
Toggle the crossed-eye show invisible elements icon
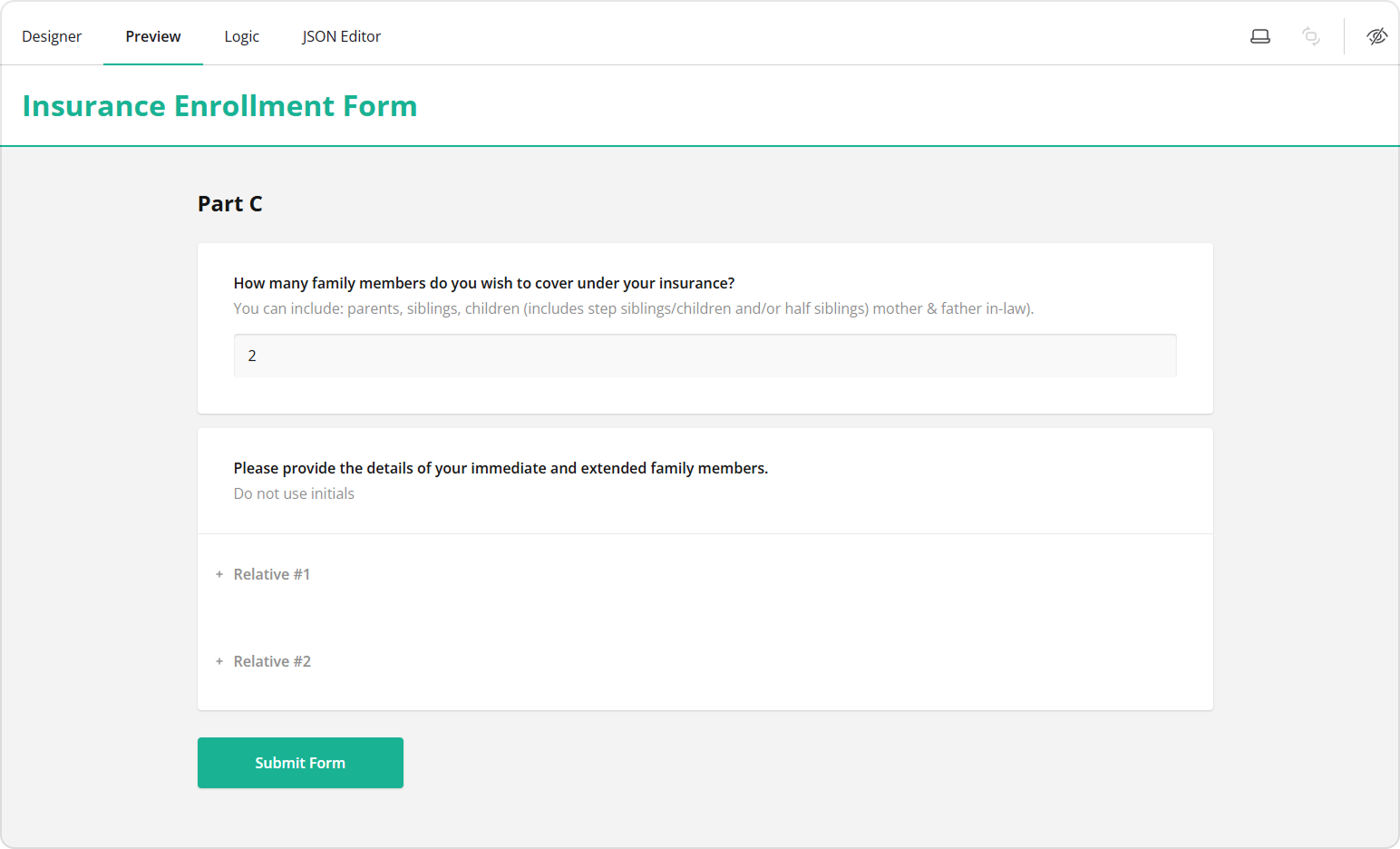tap(1376, 36)
